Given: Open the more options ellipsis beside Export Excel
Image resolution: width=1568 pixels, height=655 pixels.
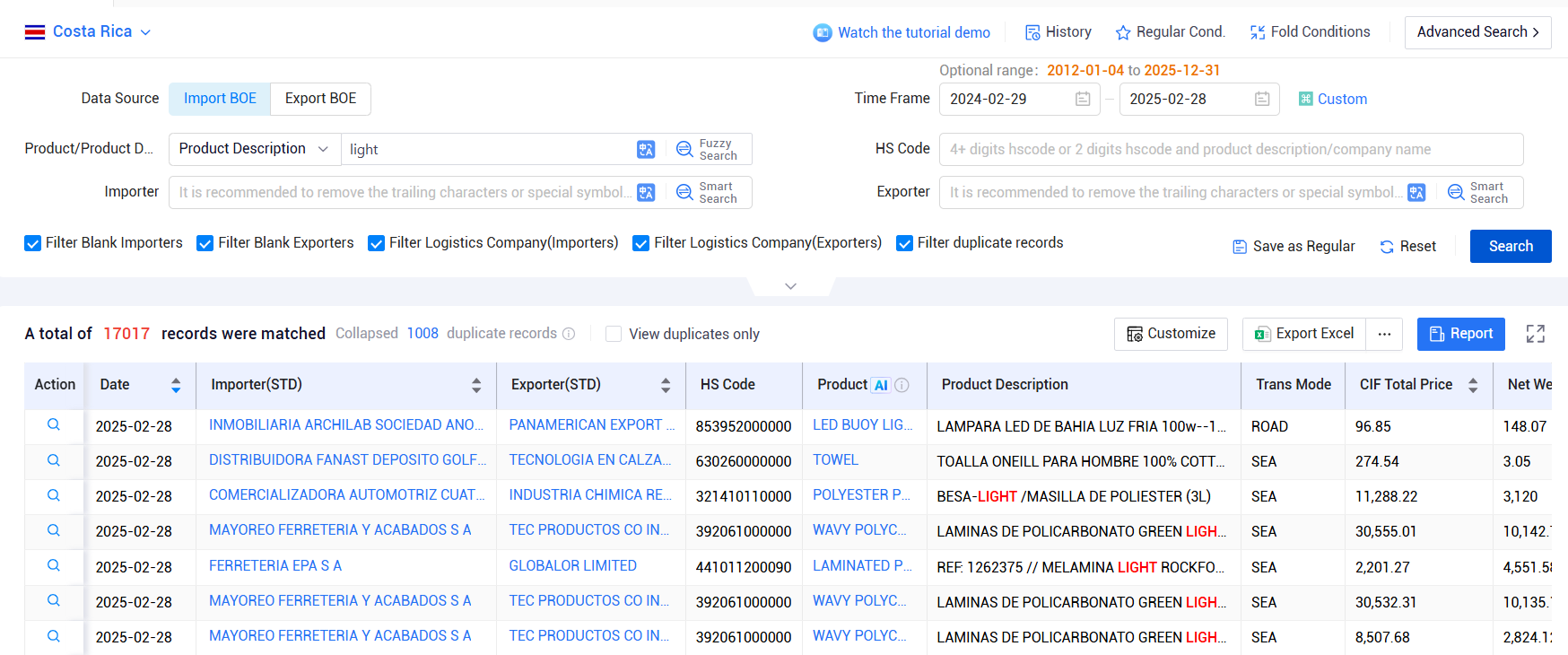Looking at the screenshot, I should pos(1384,334).
